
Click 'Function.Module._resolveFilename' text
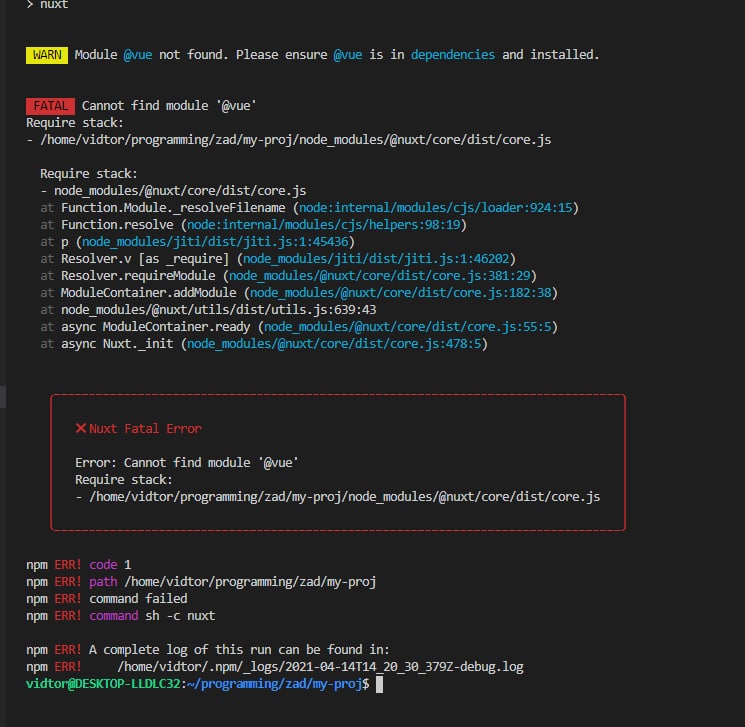tap(173, 208)
